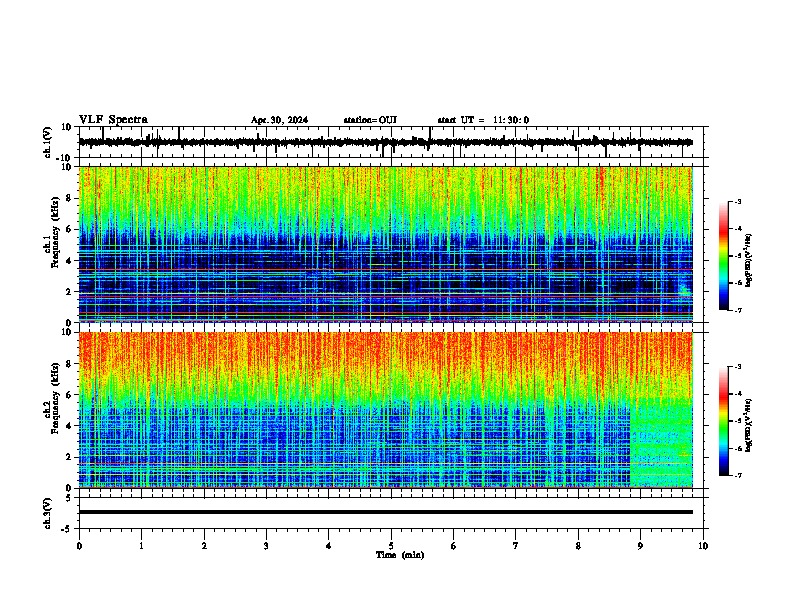Click the 'start UT = 11:30: 0' text

tap(483, 120)
